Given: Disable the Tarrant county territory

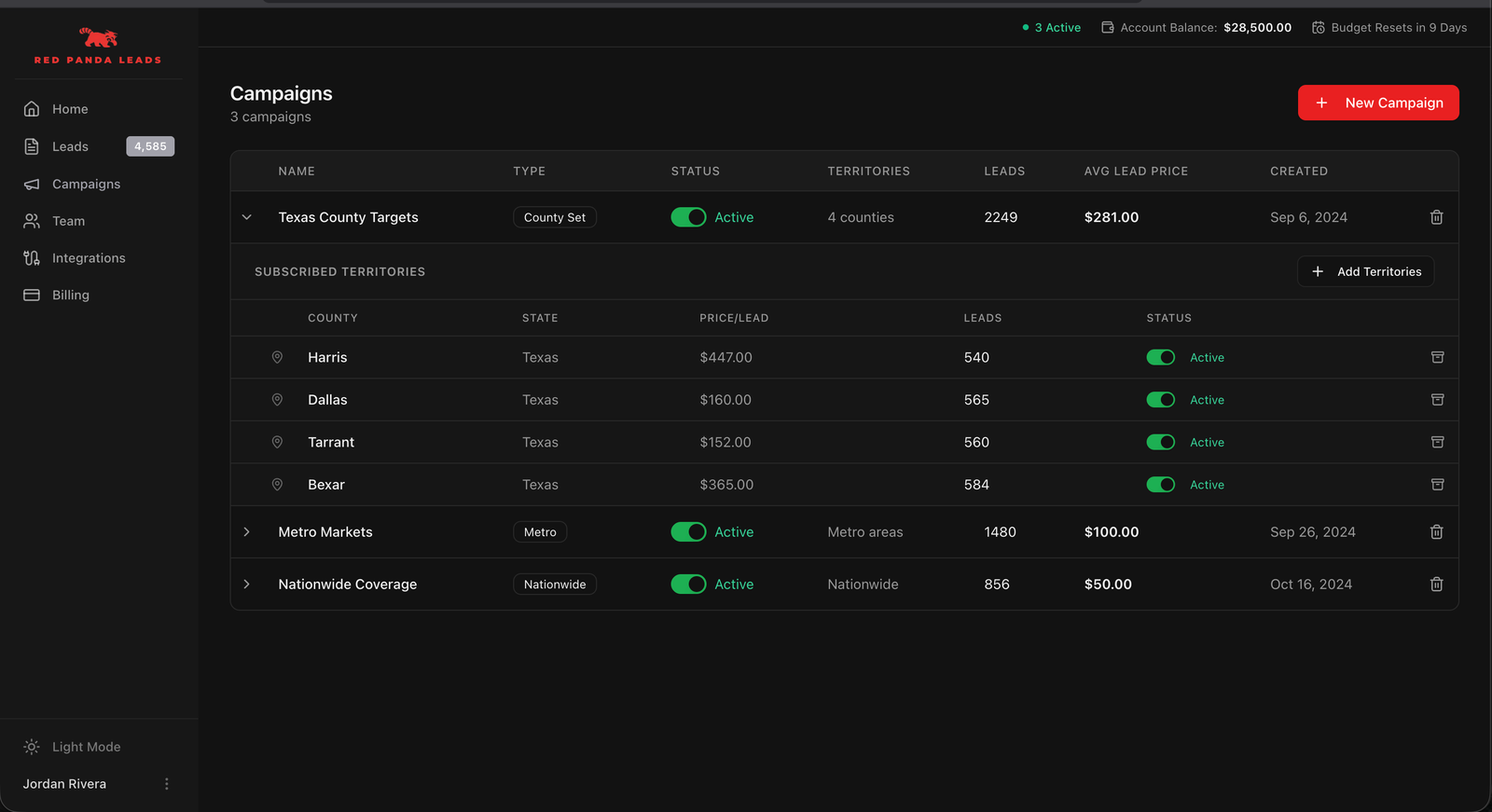Looking at the screenshot, I should pos(1160,443).
